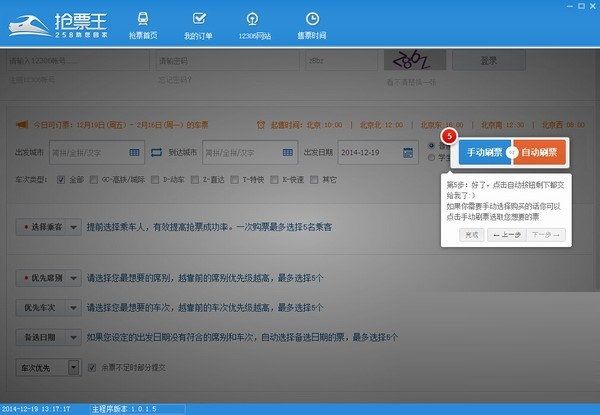Open the 车次优先 priority combo box
This screenshot has width=600, height=415.
click(x=48, y=368)
